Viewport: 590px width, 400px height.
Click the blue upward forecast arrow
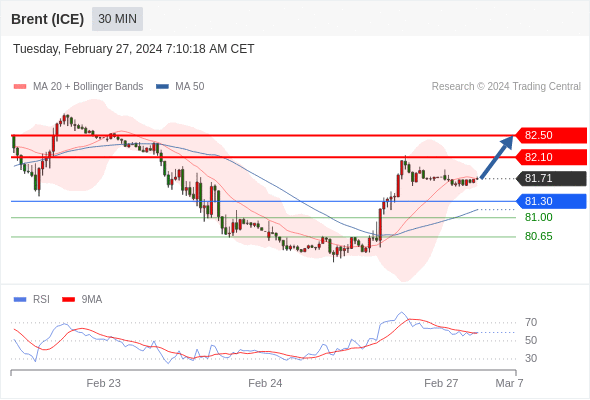(x=497, y=157)
